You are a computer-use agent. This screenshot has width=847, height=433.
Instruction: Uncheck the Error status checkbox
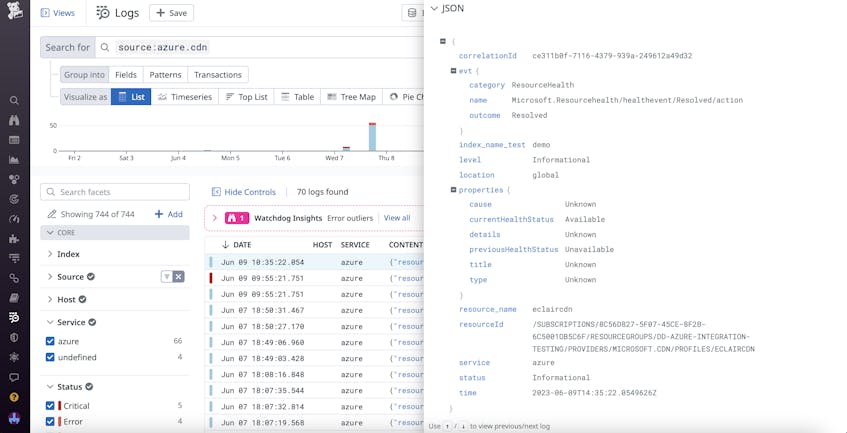50,421
